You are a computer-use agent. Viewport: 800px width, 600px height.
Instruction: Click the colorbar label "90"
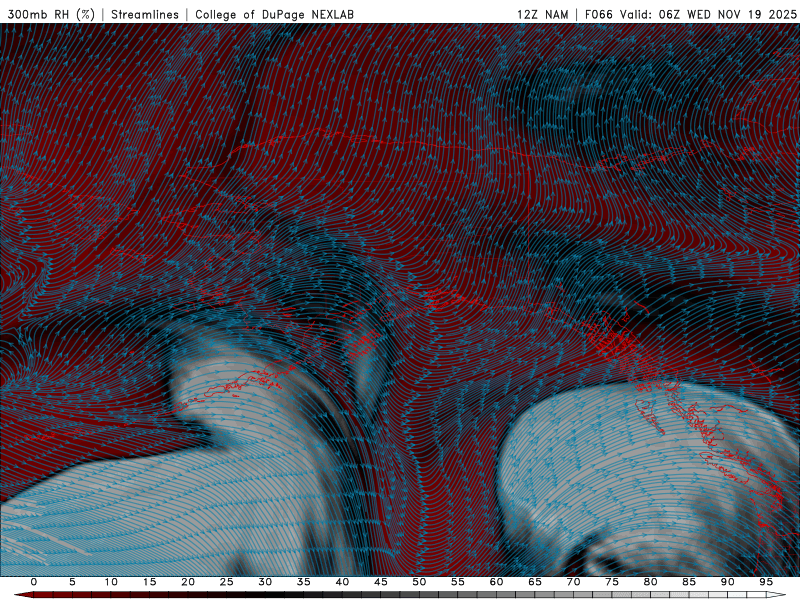point(728,582)
